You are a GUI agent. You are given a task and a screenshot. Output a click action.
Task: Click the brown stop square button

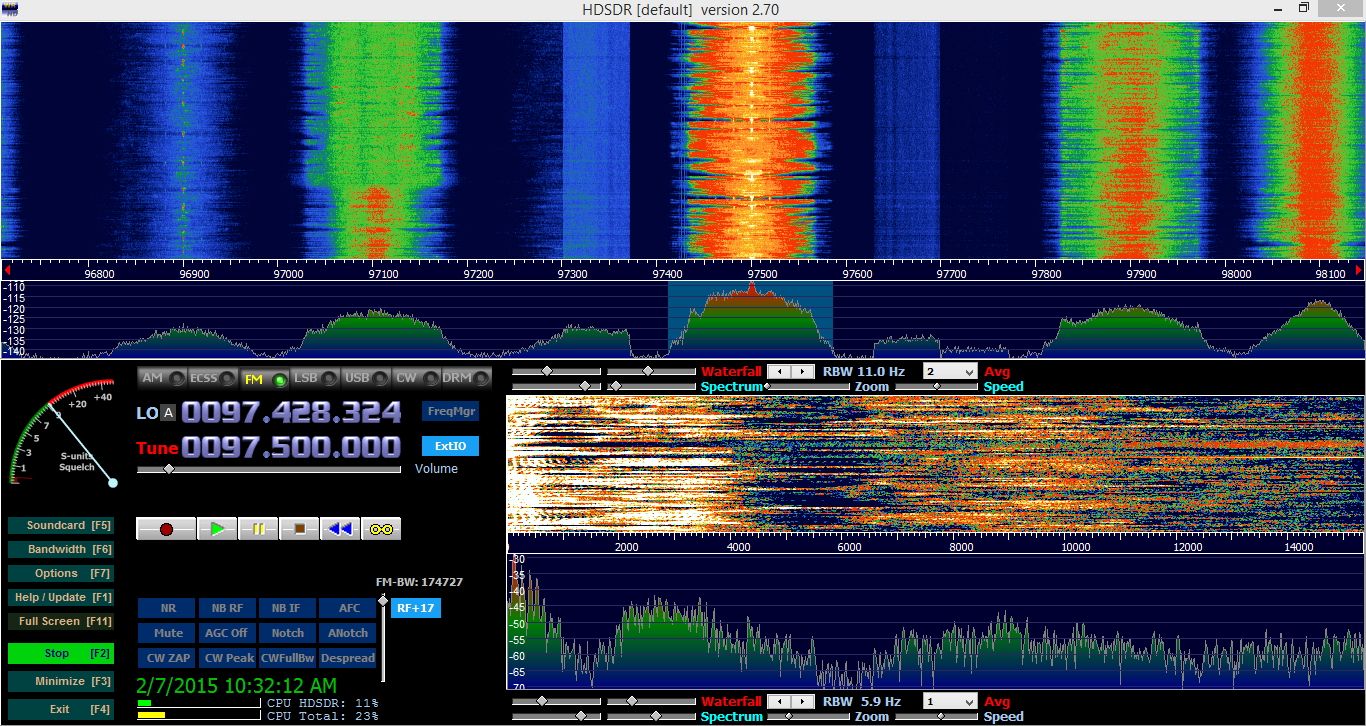click(x=299, y=529)
